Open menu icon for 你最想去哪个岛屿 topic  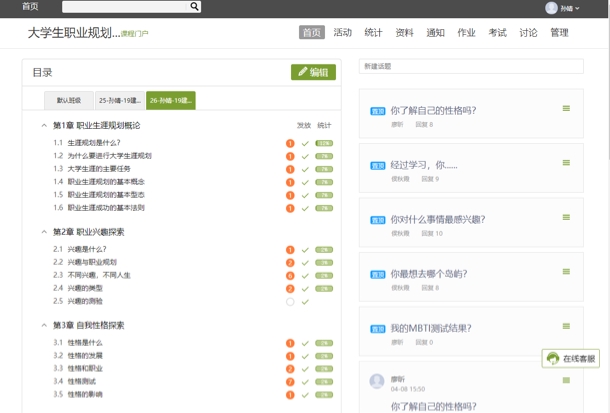566,271
